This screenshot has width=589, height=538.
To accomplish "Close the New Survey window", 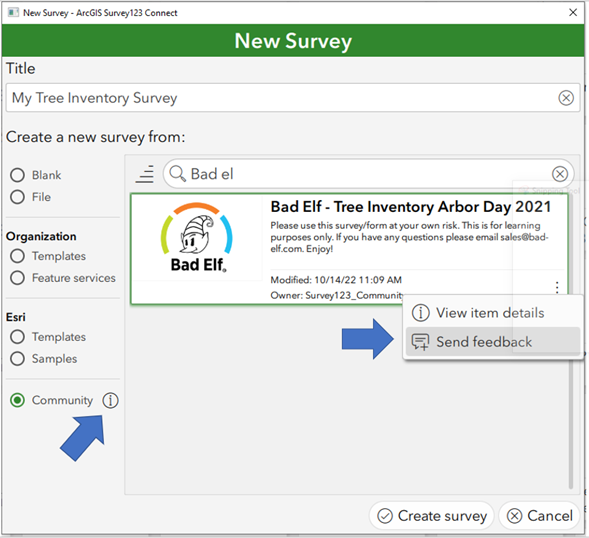I will [573, 12].
